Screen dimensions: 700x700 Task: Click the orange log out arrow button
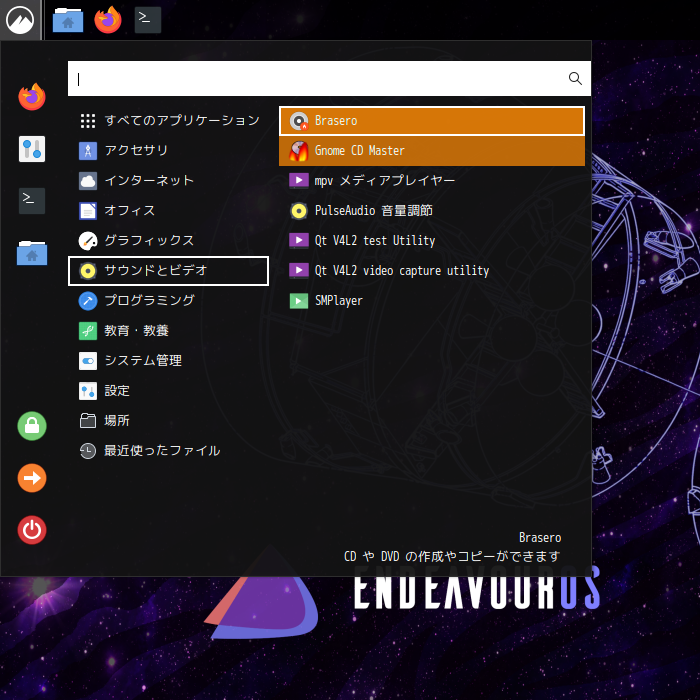click(32, 478)
